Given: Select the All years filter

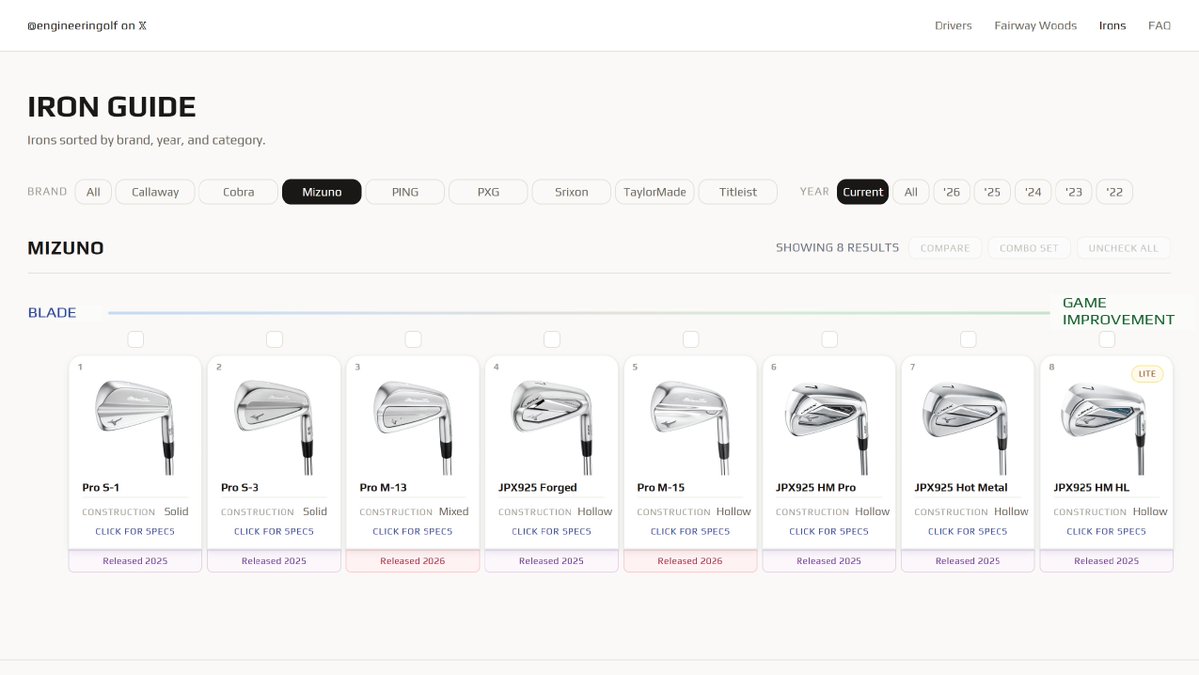Looking at the screenshot, I should pos(911,192).
